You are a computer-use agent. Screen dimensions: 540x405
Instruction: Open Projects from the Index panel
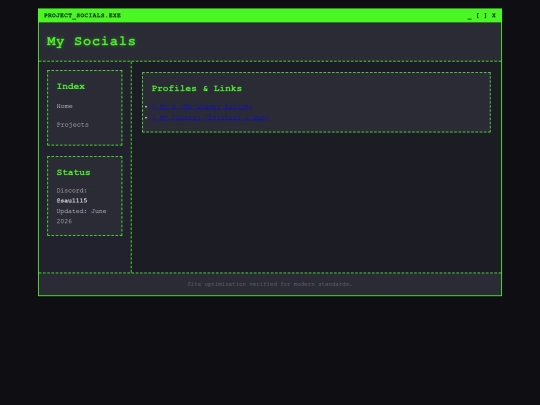tap(72, 125)
